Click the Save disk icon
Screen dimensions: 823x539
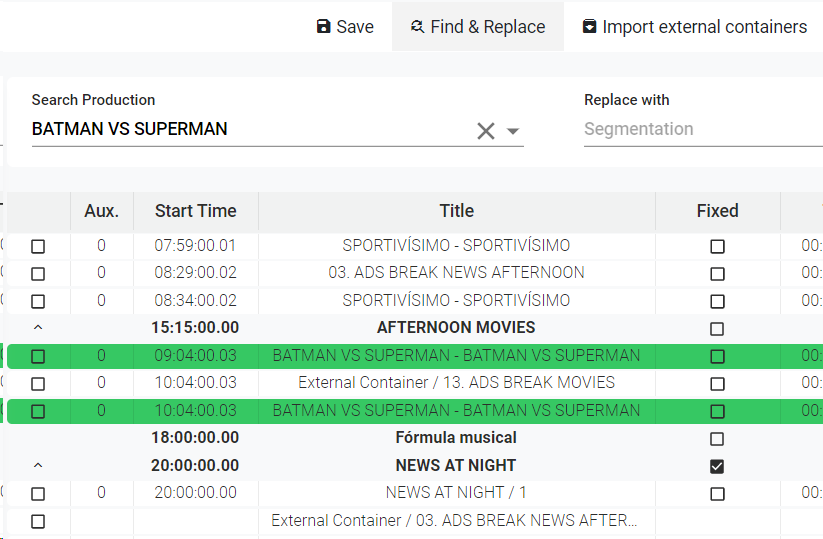[323, 27]
